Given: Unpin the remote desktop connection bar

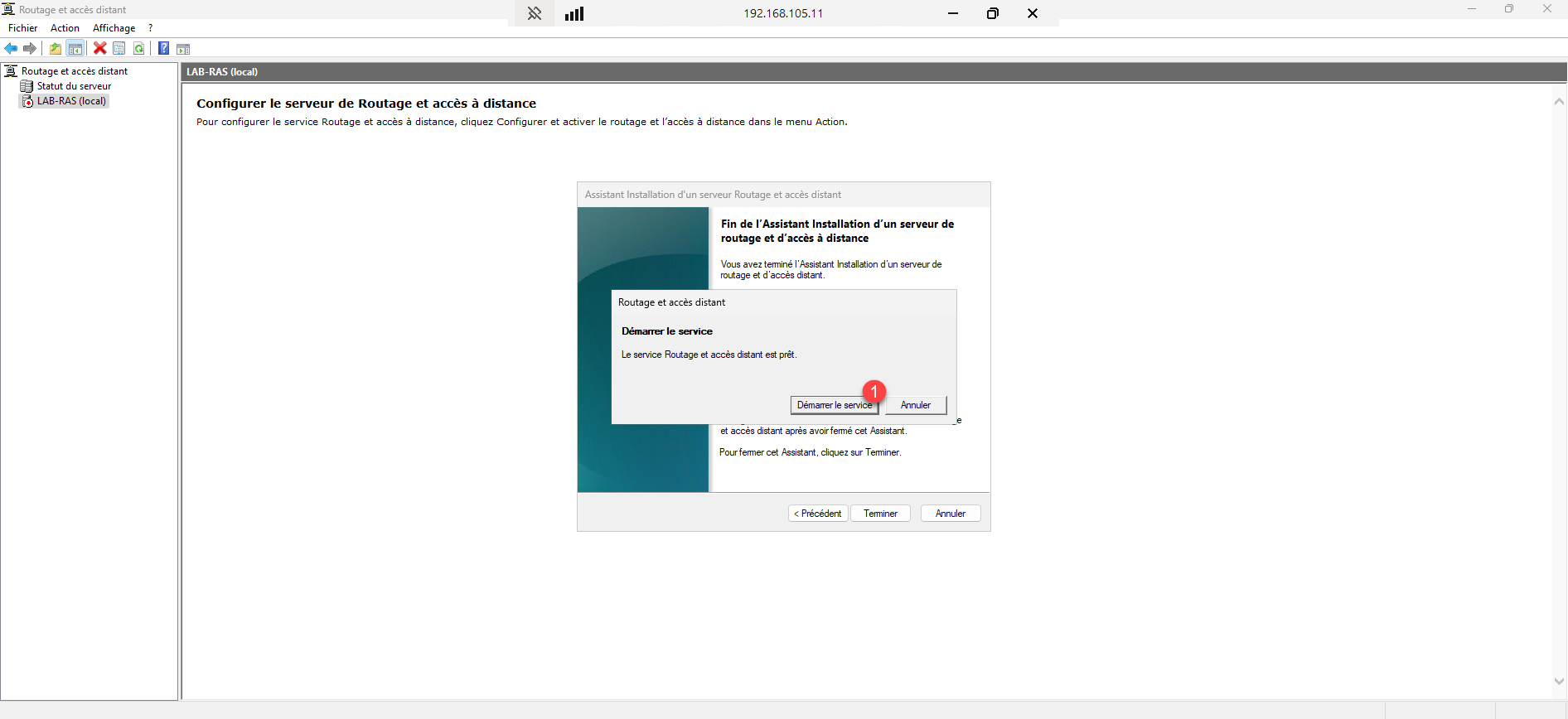Looking at the screenshot, I should click(x=535, y=13).
